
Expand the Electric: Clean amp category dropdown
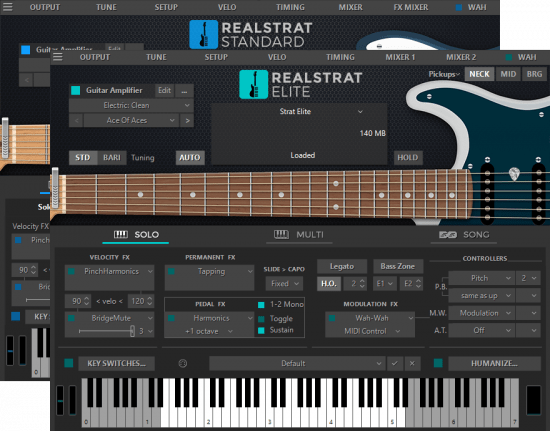[131, 105]
